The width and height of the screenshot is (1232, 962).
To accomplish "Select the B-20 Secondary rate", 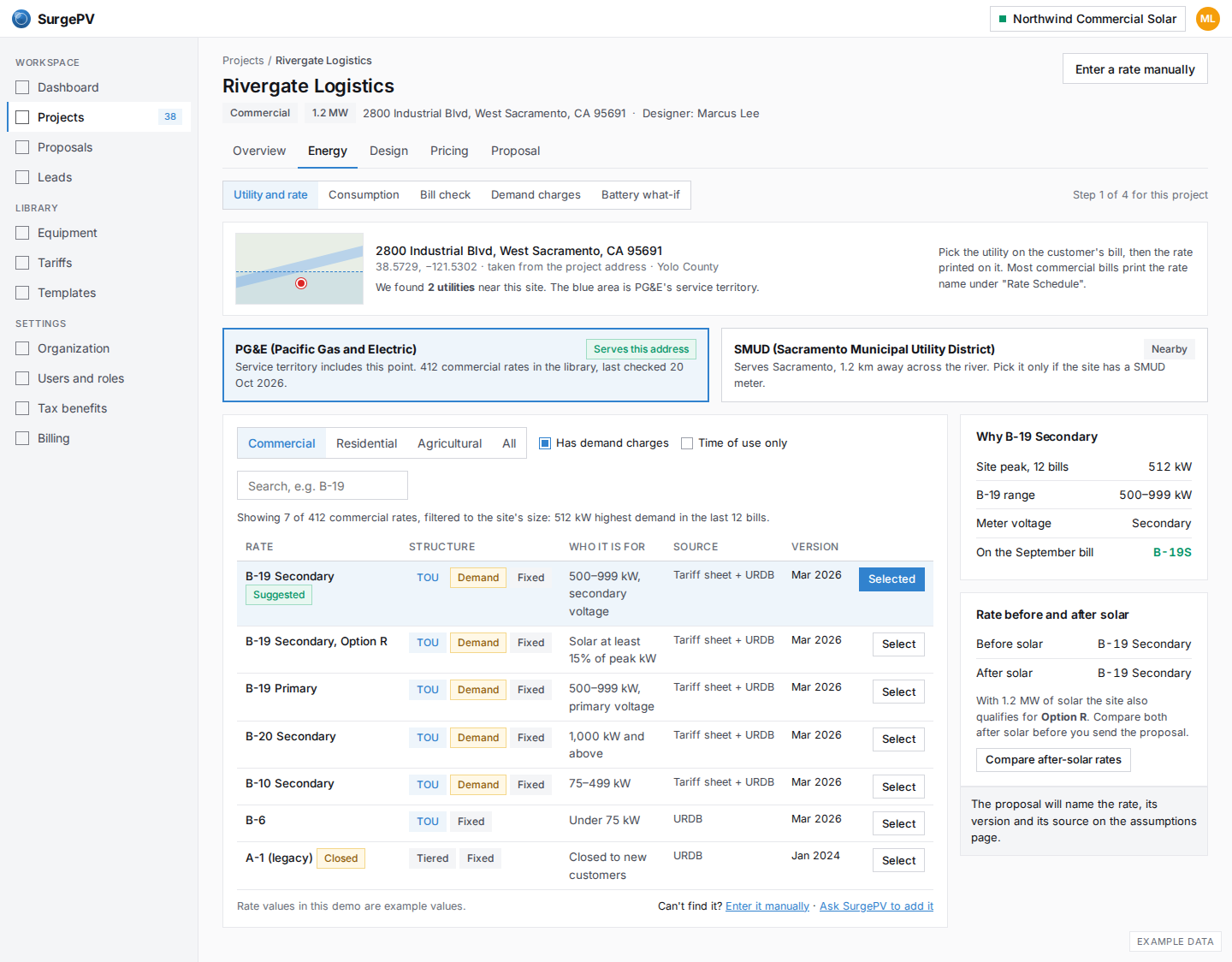I will point(898,739).
